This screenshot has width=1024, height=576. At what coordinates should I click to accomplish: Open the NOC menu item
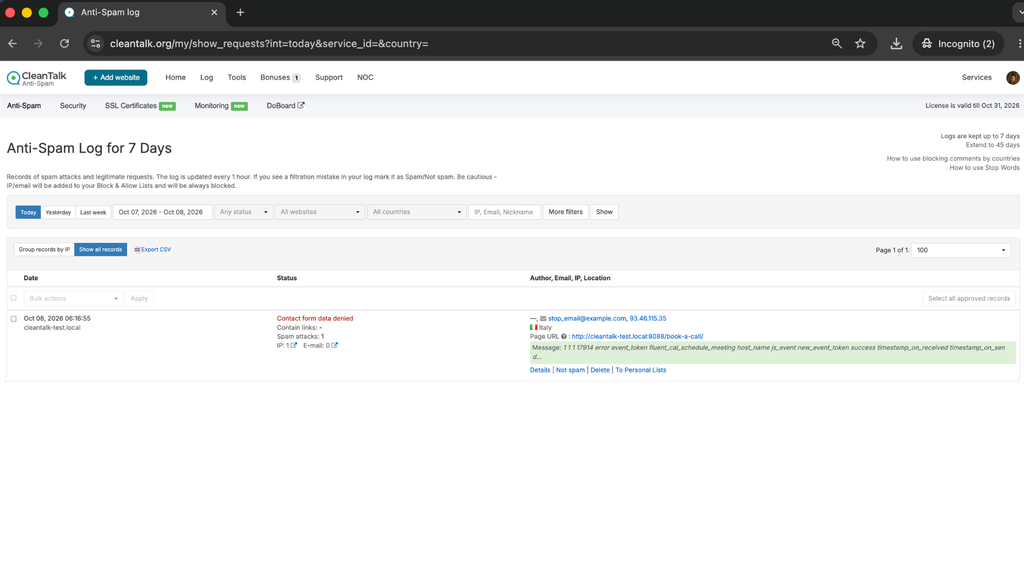[365, 78]
